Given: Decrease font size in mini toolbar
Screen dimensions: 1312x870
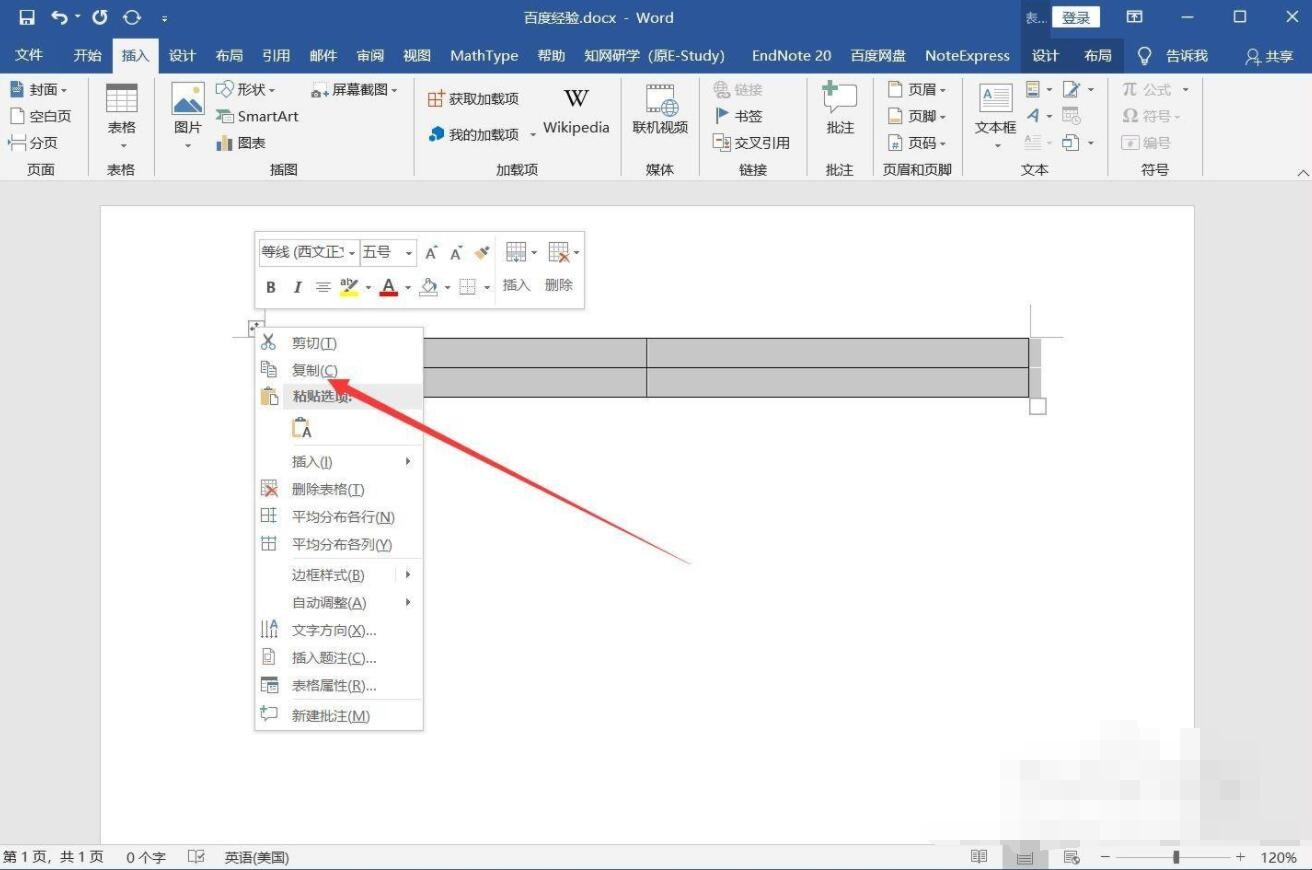Looking at the screenshot, I should pyautogui.click(x=456, y=253).
